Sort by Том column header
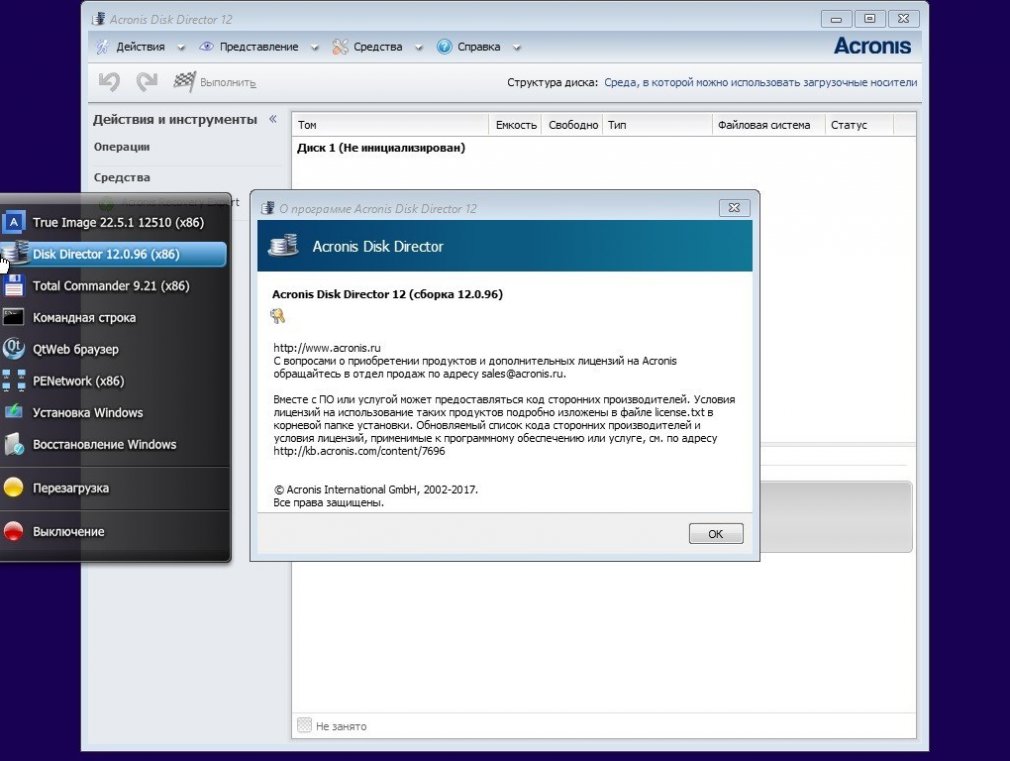 pyautogui.click(x=390, y=125)
